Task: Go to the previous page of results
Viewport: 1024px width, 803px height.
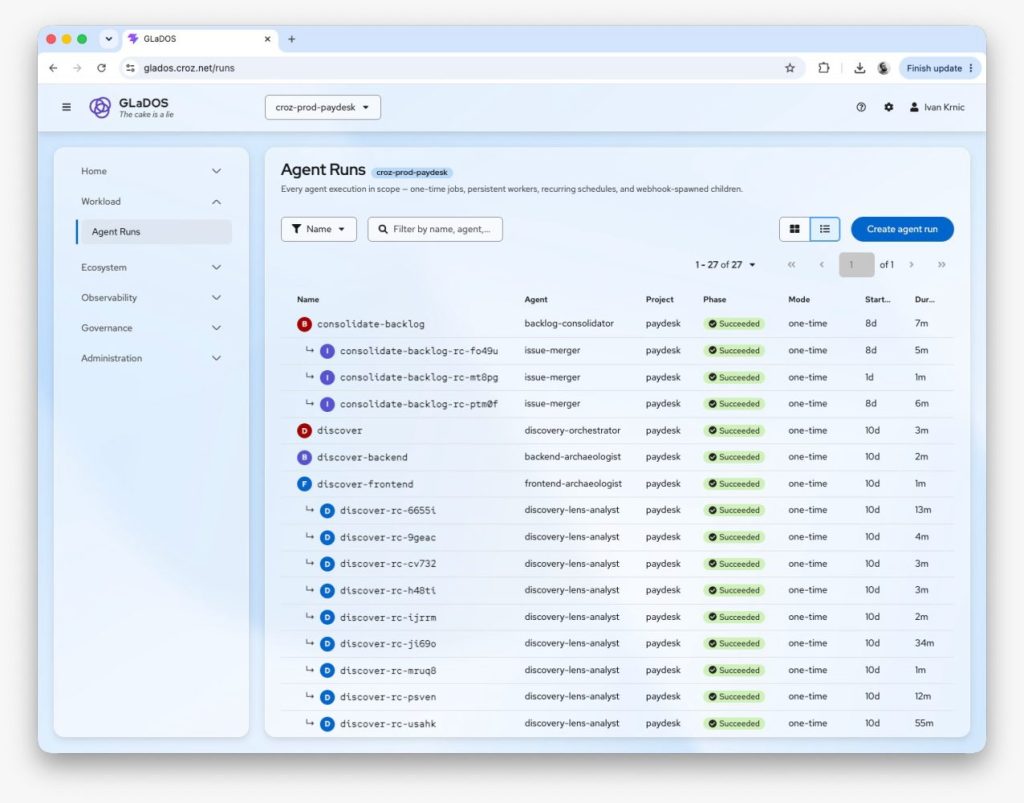Action: 822,265
